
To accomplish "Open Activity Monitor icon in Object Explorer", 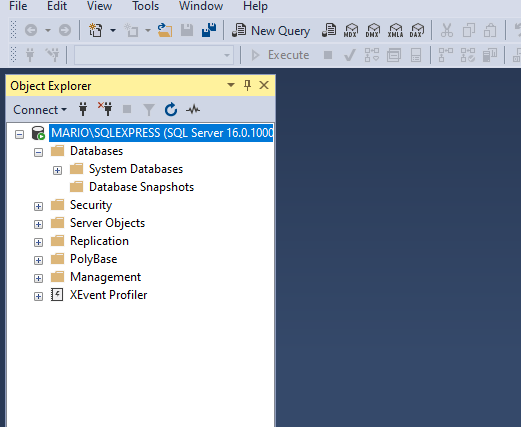I will pos(193,109).
